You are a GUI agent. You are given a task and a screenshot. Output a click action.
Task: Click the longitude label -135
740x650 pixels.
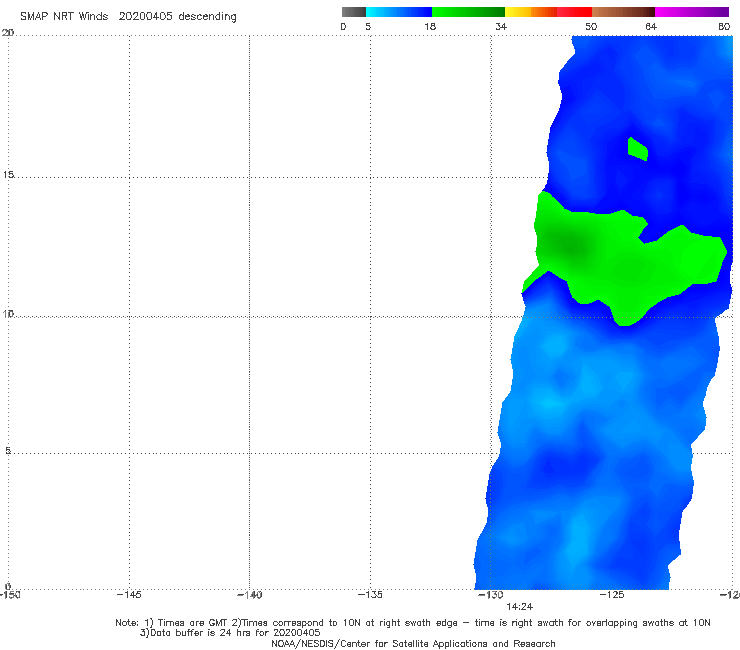click(x=370, y=595)
